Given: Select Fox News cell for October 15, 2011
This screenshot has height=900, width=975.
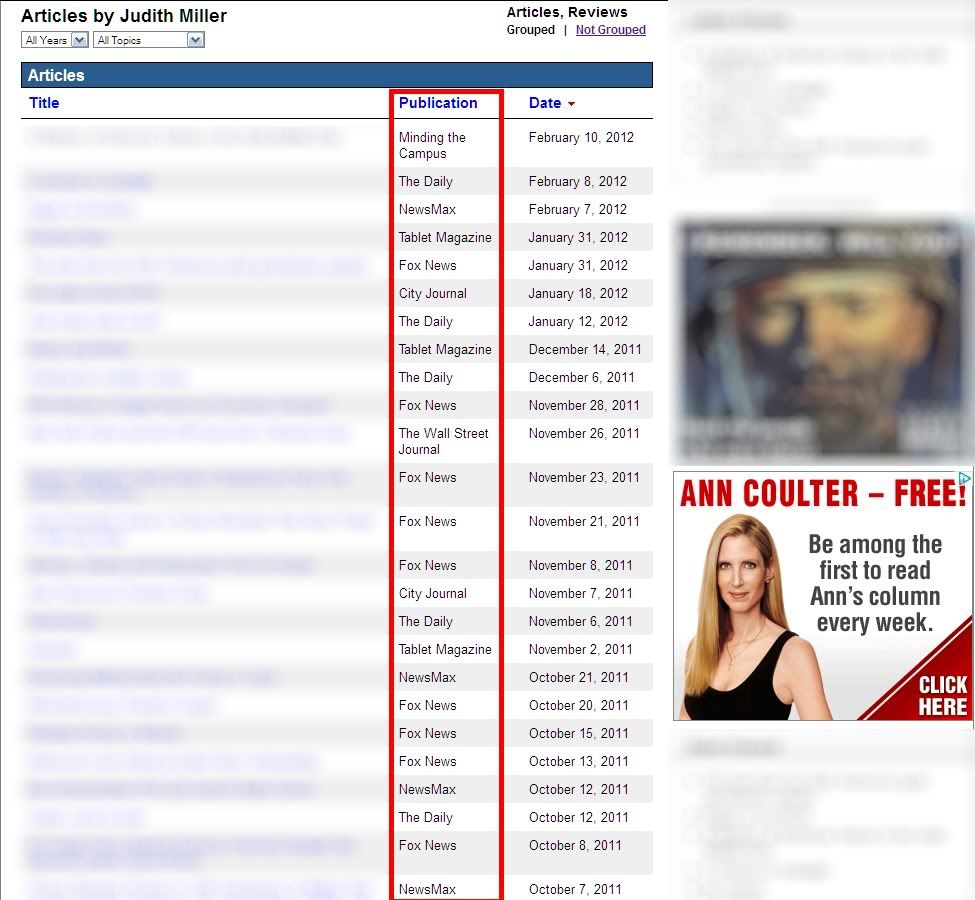Looking at the screenshot, I should 428,734.
